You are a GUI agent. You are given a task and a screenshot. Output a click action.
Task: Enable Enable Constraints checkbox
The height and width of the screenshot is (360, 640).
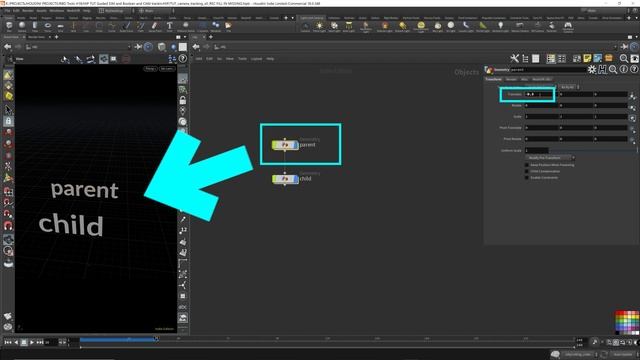coord(527,178)
